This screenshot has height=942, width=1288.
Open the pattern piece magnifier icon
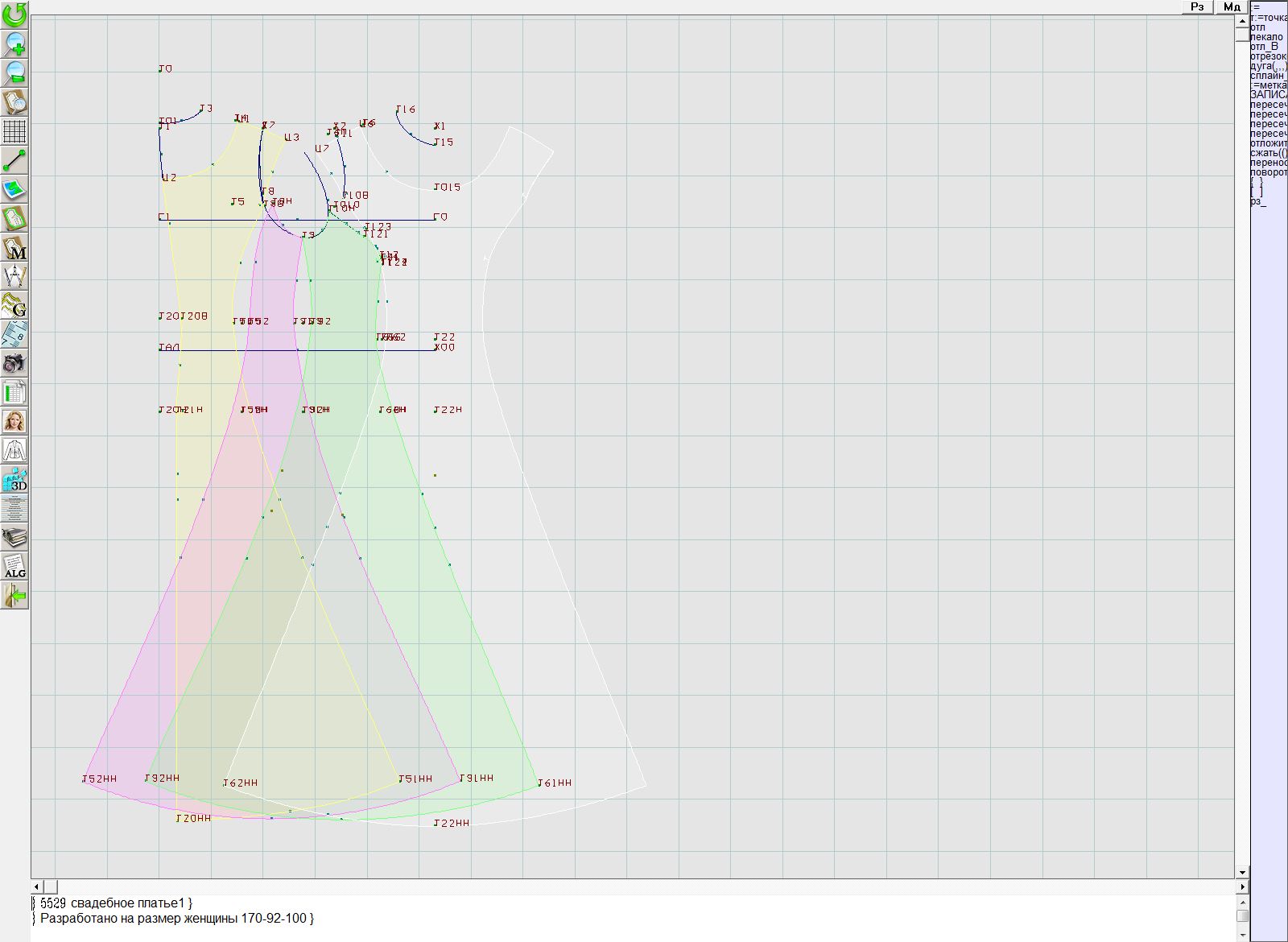(14, 101)
